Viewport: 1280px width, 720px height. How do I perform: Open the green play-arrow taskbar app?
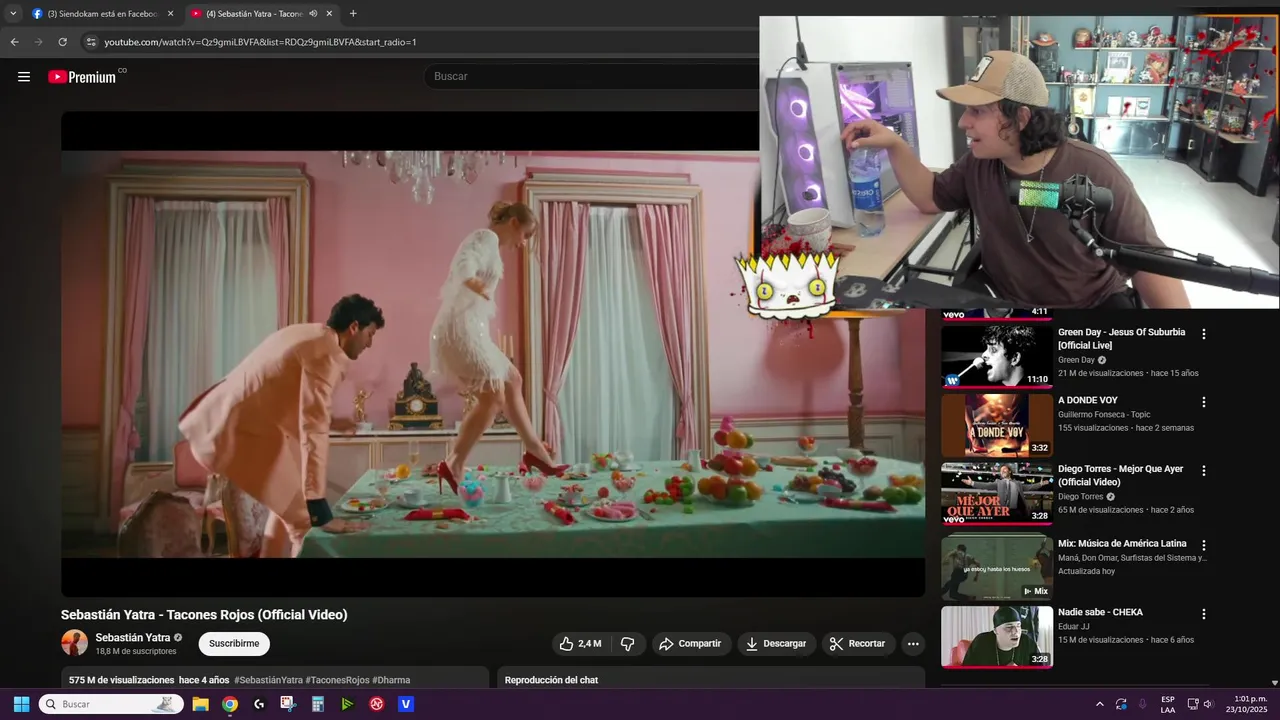tap(347, 704)
